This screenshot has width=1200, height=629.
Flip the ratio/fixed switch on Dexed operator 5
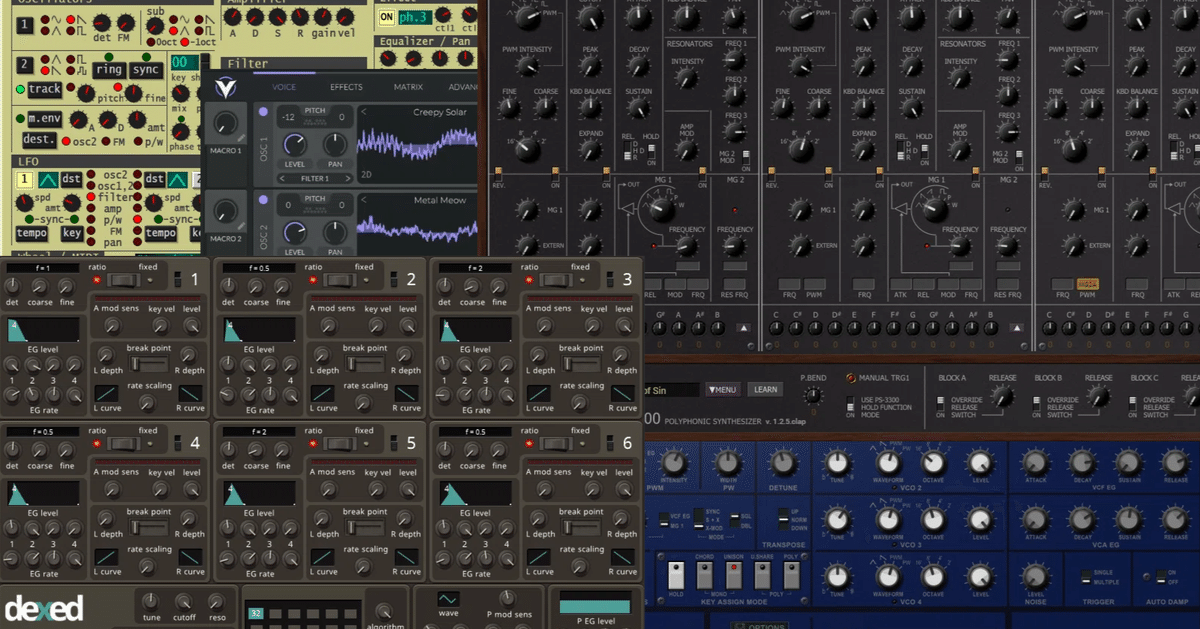coord(338,444)
